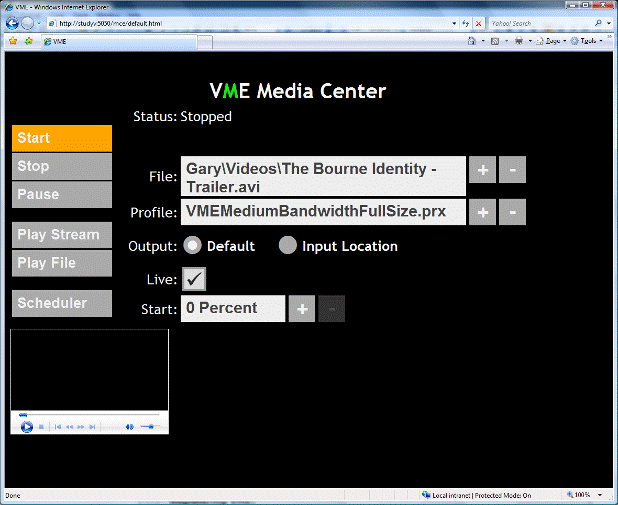
Task: Play video in embedded media player
Action: coord(27,427)
